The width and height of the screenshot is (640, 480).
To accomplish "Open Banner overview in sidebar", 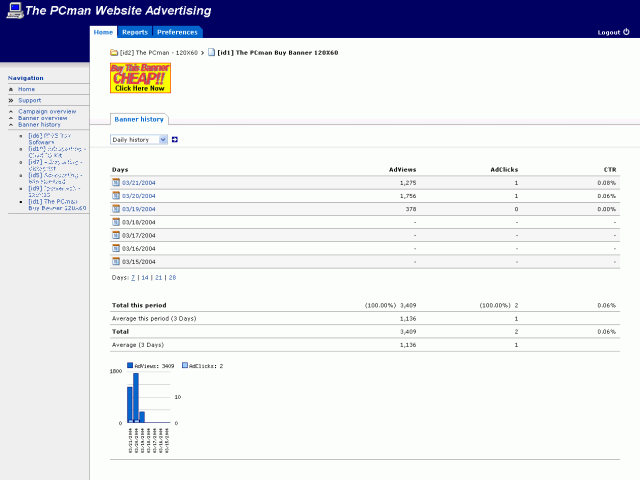I will [x=42, y=118].
